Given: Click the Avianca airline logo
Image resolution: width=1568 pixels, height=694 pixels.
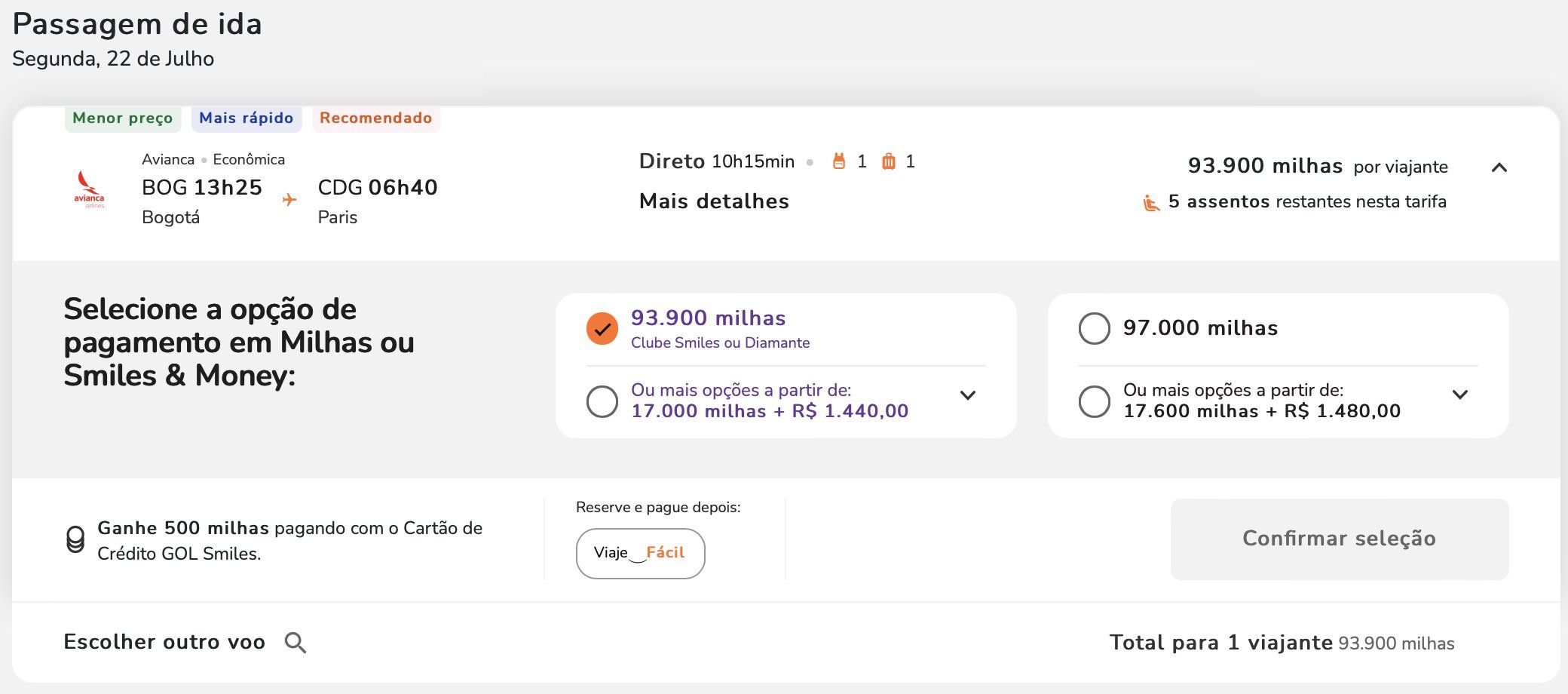Looking at the screenshot, I should click(89, 189).
